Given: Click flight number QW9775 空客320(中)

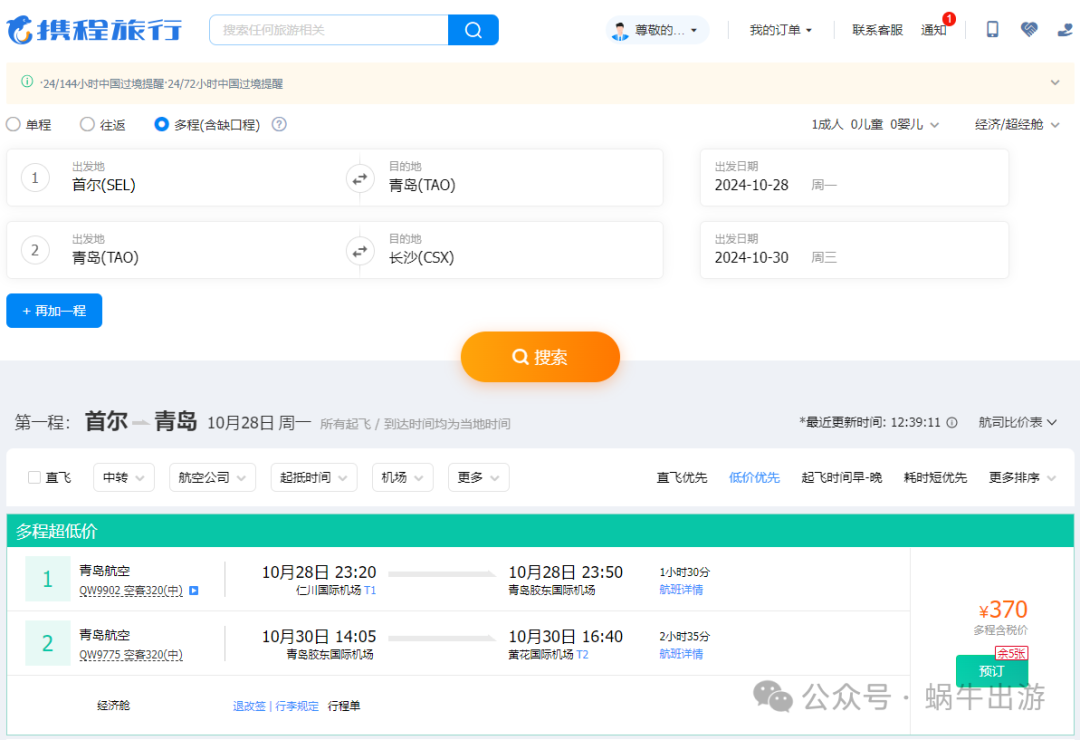Looking at the screenshot, I should click(131, 655).
